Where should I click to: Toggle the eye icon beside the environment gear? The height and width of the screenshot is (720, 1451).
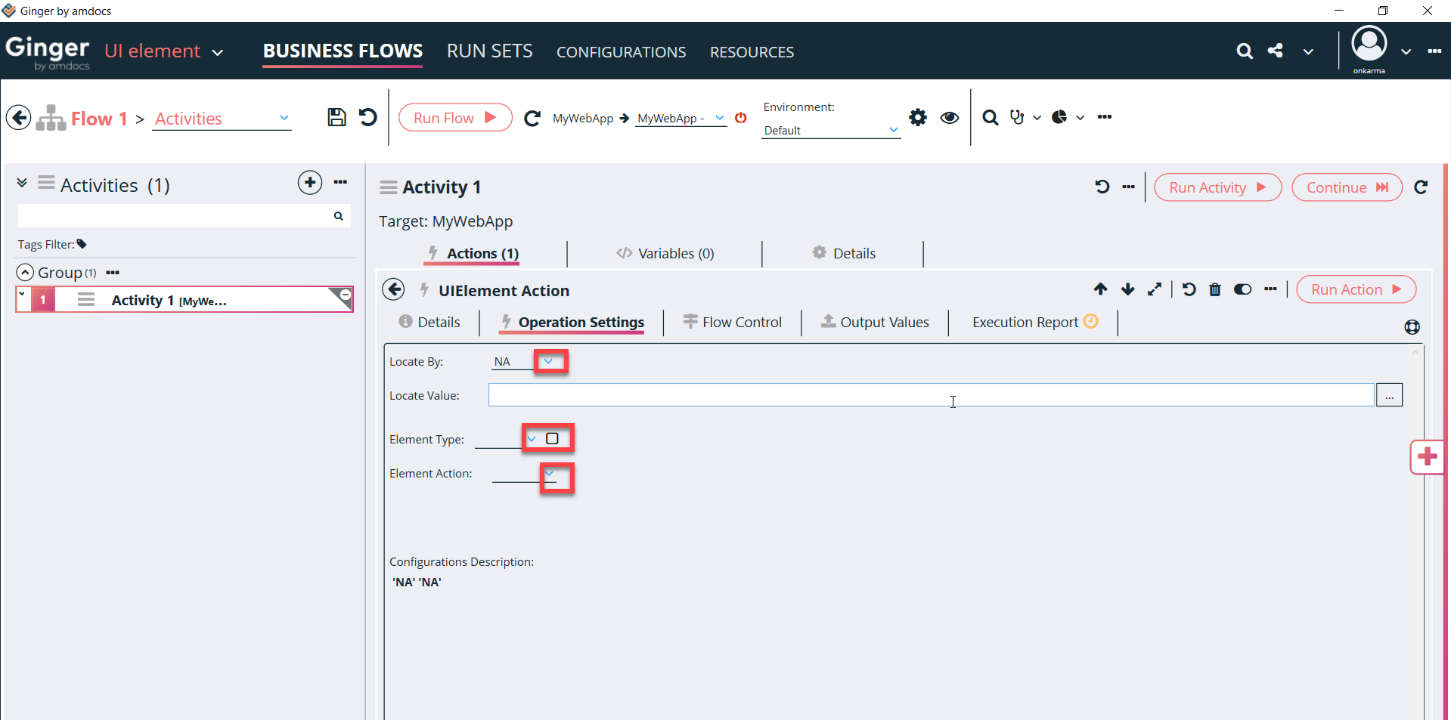pyautogui.click(x=949, y=118)
